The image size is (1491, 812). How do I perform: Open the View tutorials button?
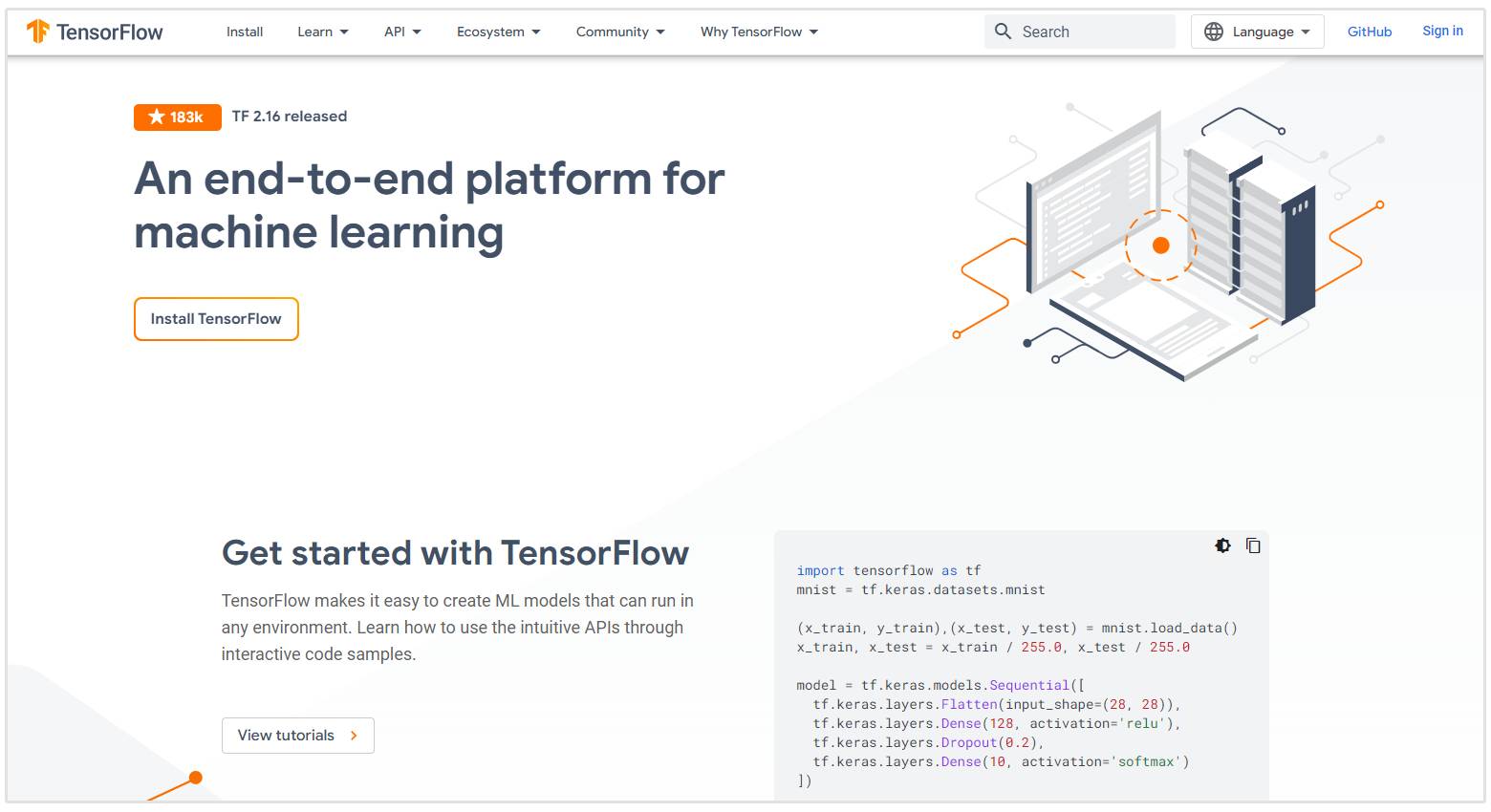[x=298, y=736]
